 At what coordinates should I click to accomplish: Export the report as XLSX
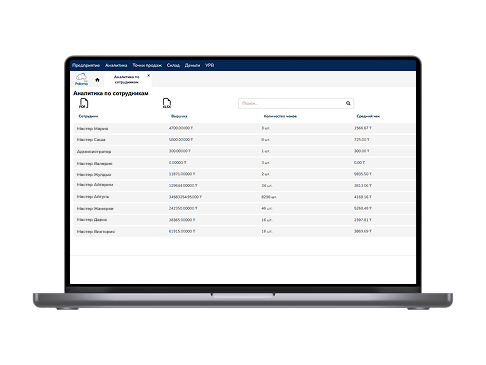(x=167, y=103)
